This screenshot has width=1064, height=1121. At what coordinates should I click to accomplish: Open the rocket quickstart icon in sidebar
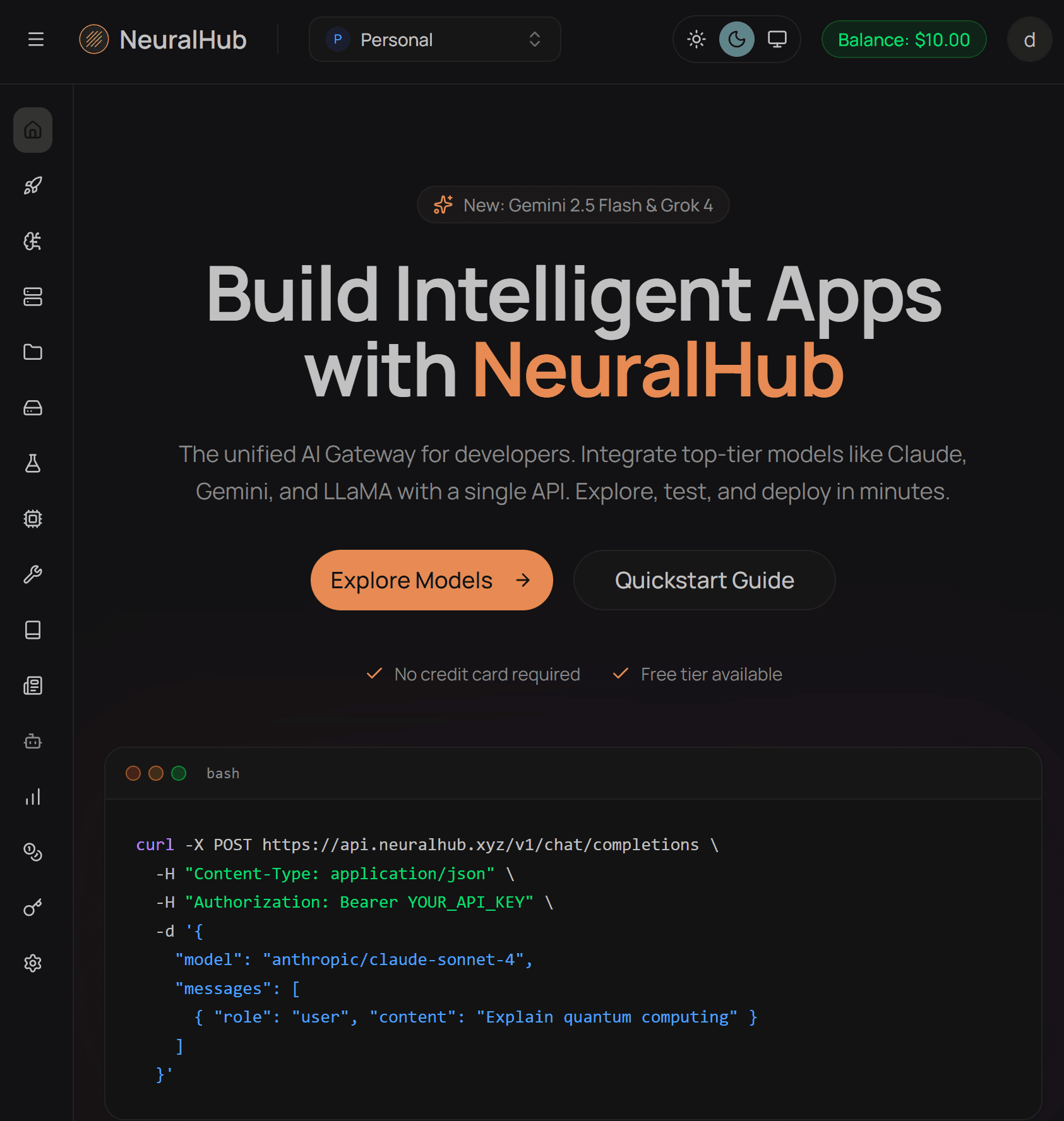[x=32, y=185]
